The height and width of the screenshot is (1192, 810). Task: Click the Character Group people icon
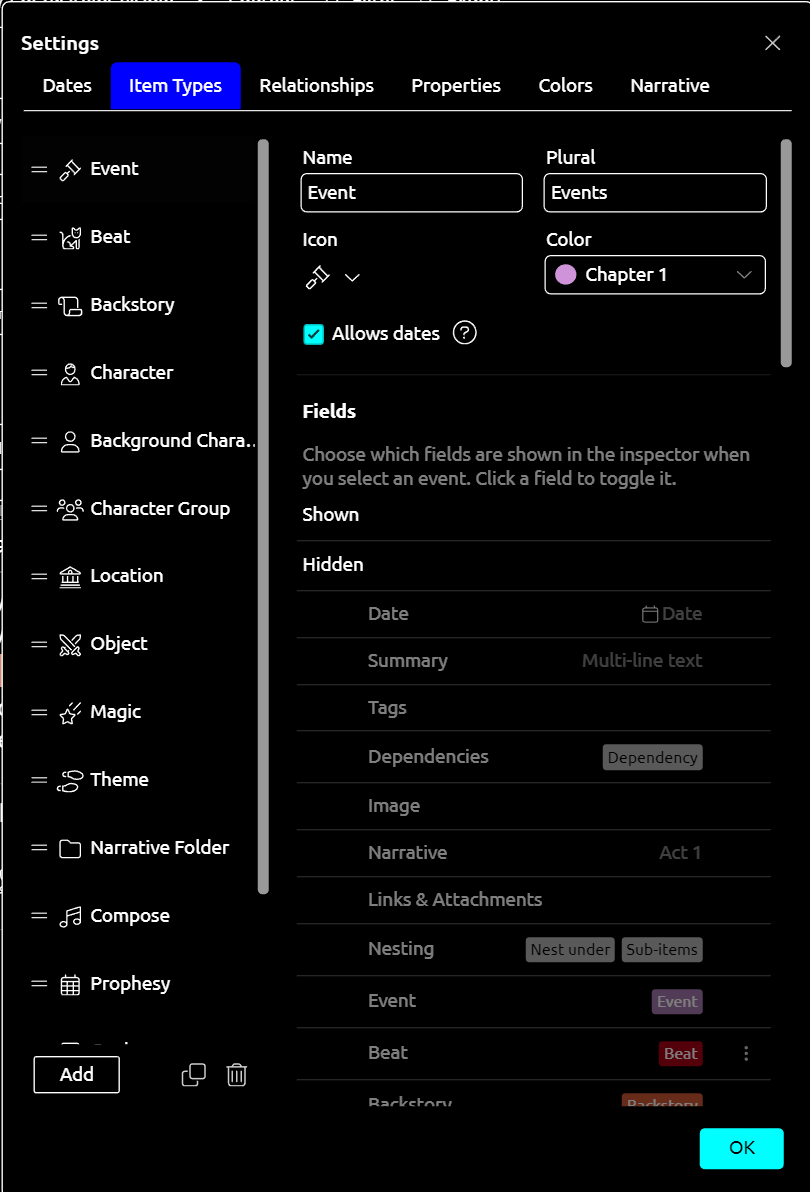click(70, 508)
